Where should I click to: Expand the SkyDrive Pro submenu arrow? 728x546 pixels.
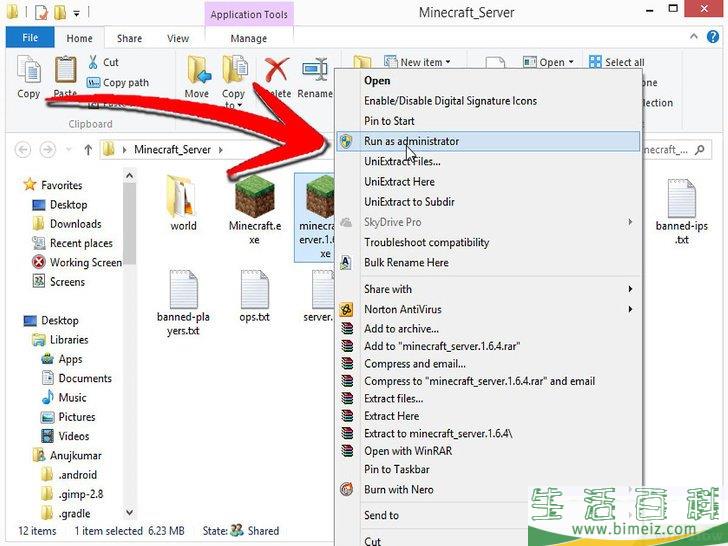(630, 222)
